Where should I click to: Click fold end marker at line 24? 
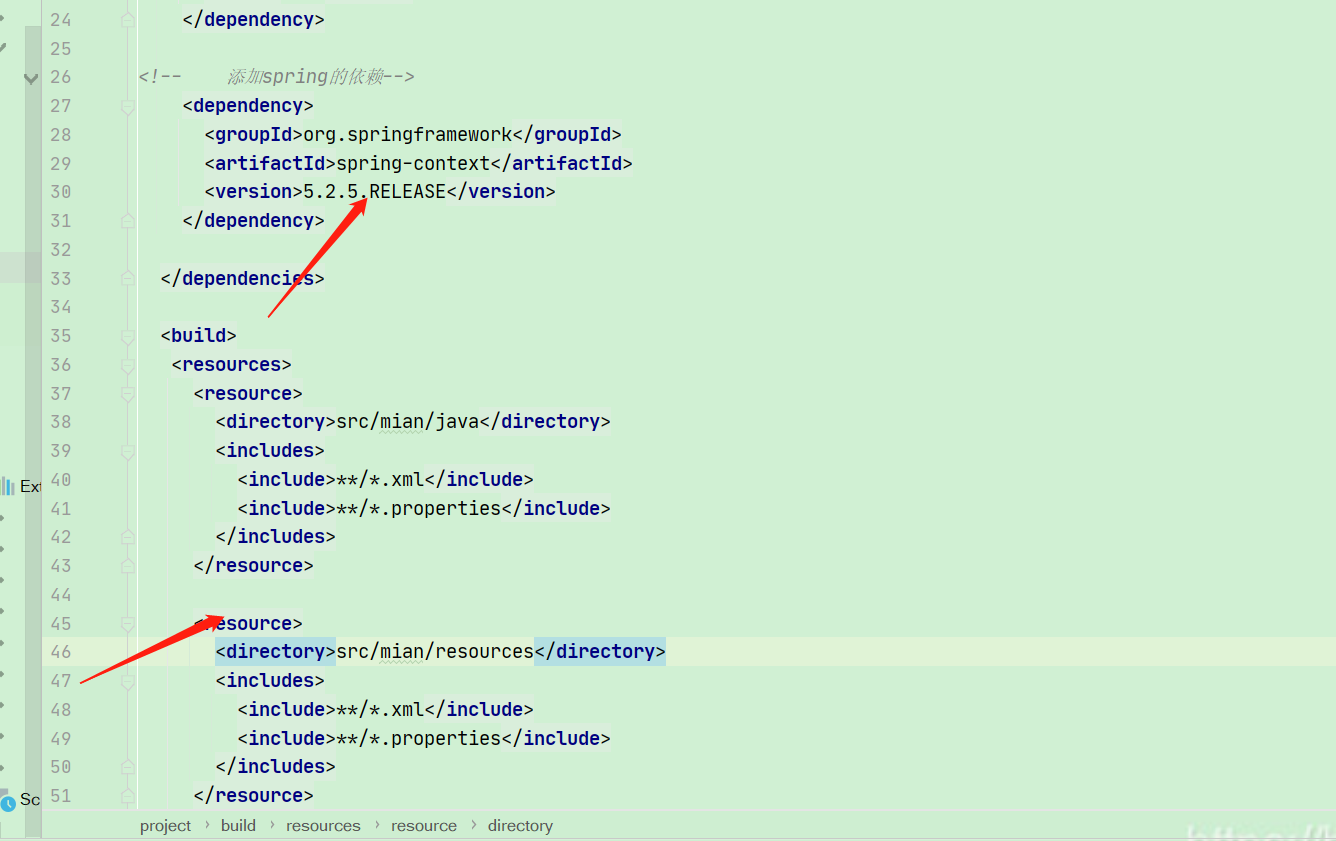(127, 20)
